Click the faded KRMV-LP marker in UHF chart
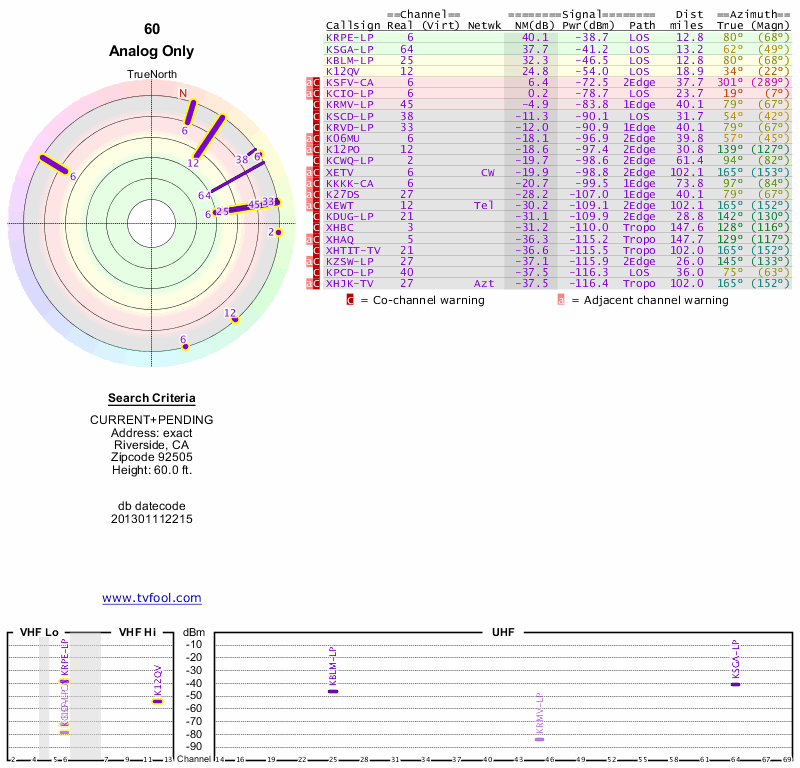Screen dimensions: 800x768 click(540, 738)
